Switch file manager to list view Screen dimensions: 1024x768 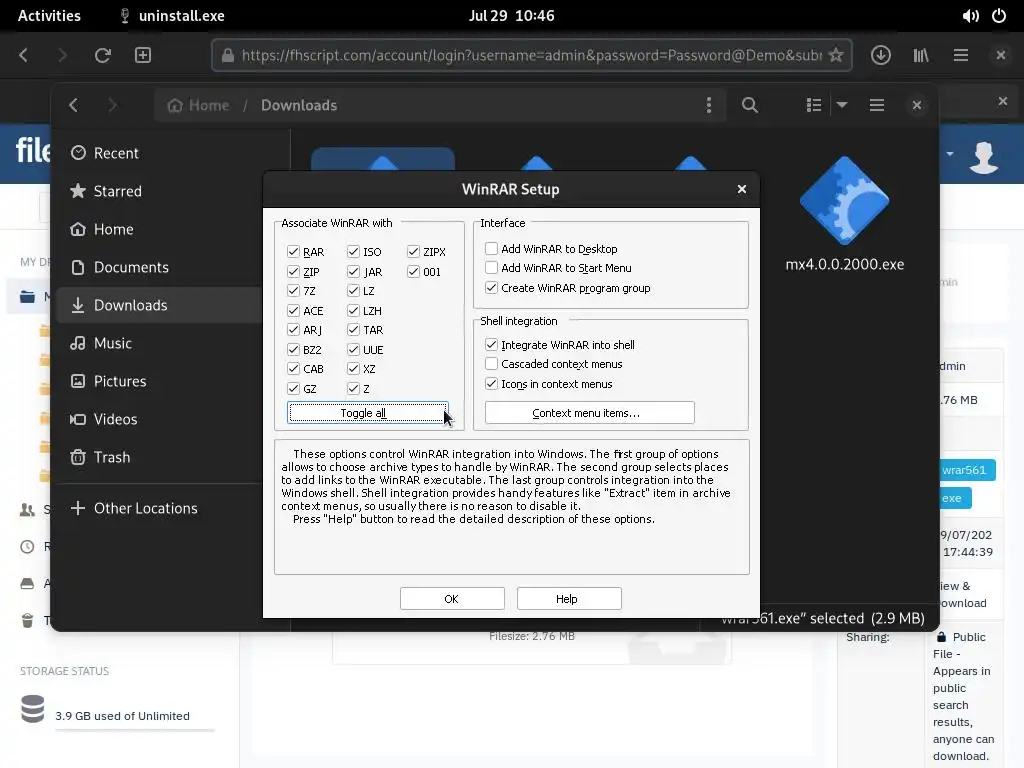[x=814, y=105]
